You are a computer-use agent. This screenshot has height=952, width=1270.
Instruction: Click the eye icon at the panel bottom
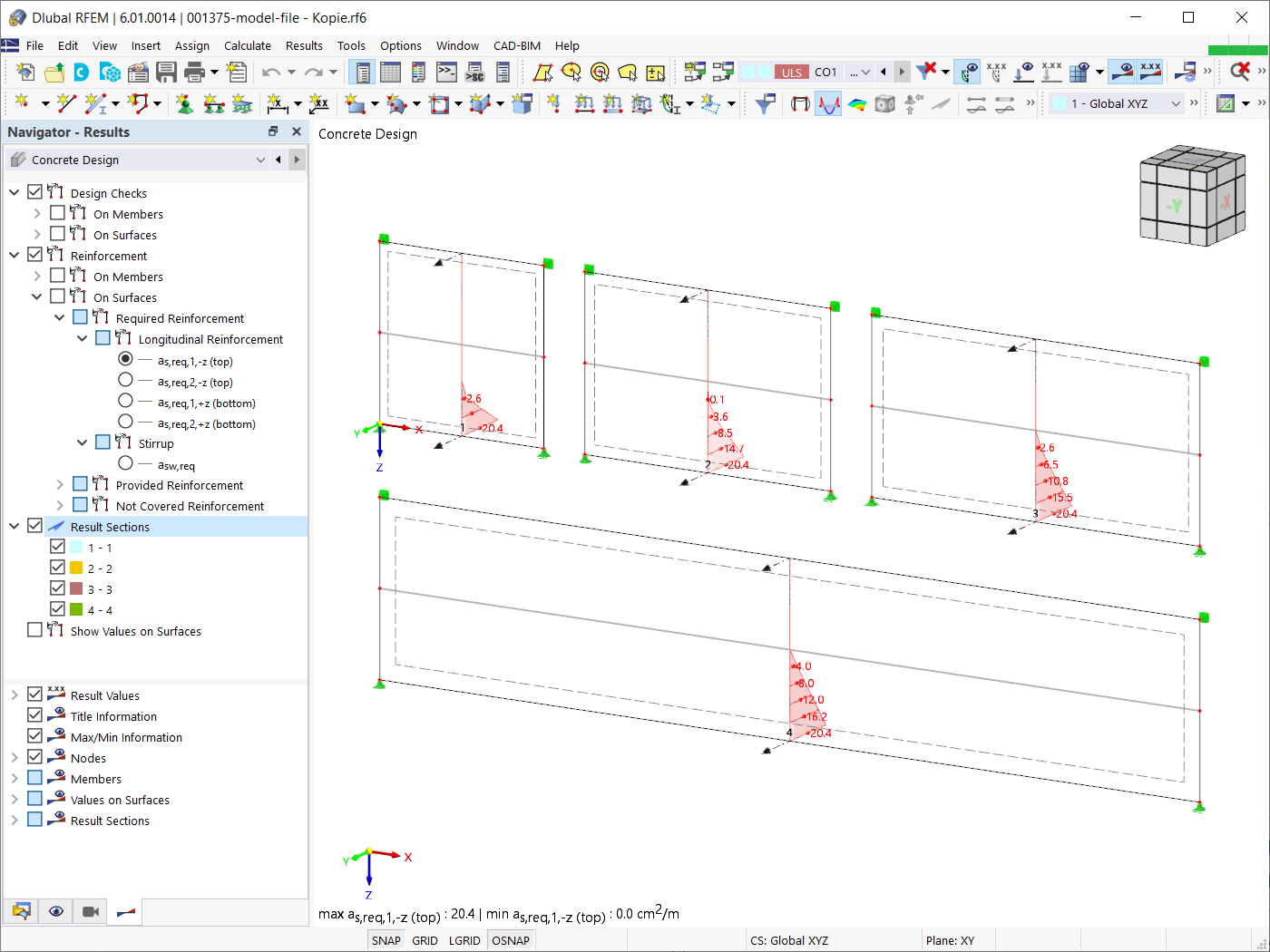pyautogui.click(x=55, y=911)
